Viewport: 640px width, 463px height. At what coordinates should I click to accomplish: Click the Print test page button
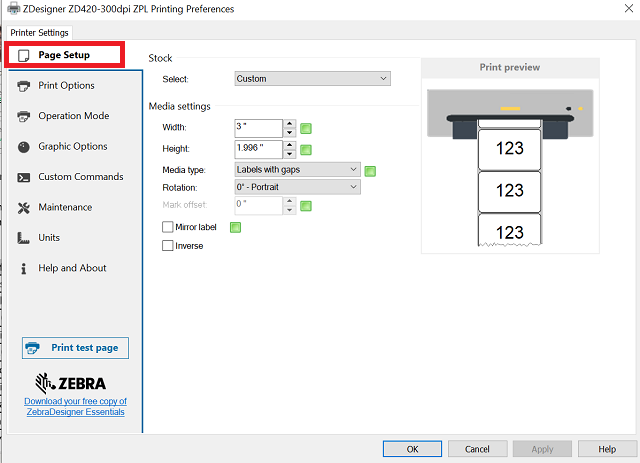click(x=75, y=348)
